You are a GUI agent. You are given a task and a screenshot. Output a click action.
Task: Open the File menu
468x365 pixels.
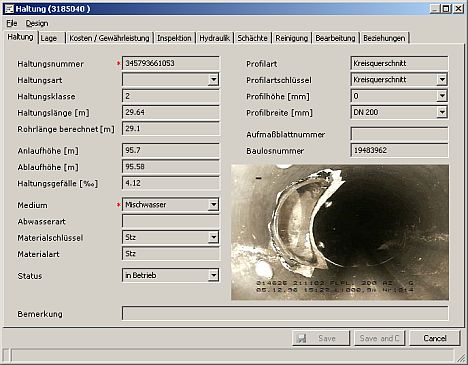point(12,23)
